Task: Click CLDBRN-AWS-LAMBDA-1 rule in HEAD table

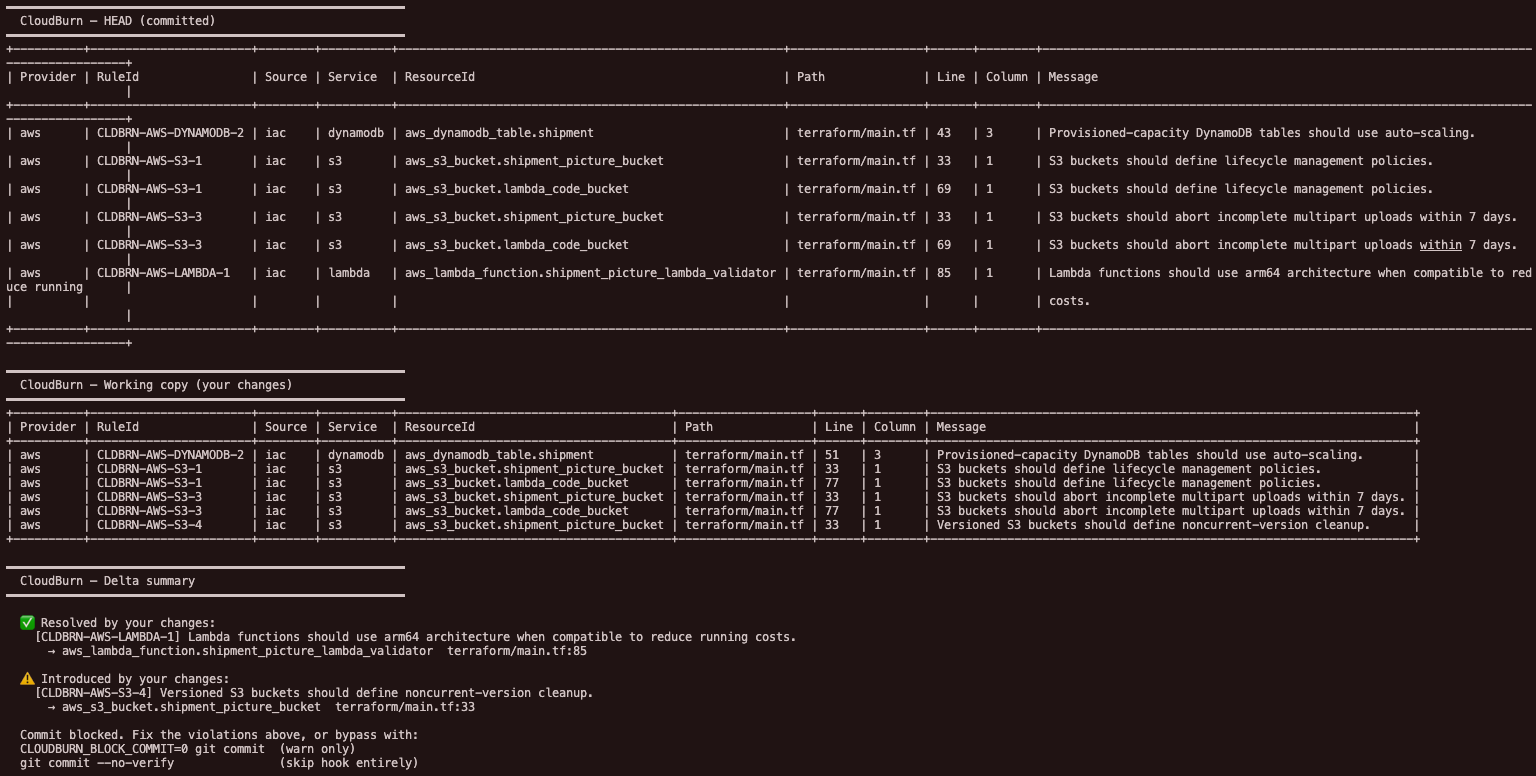Action: 163,273
